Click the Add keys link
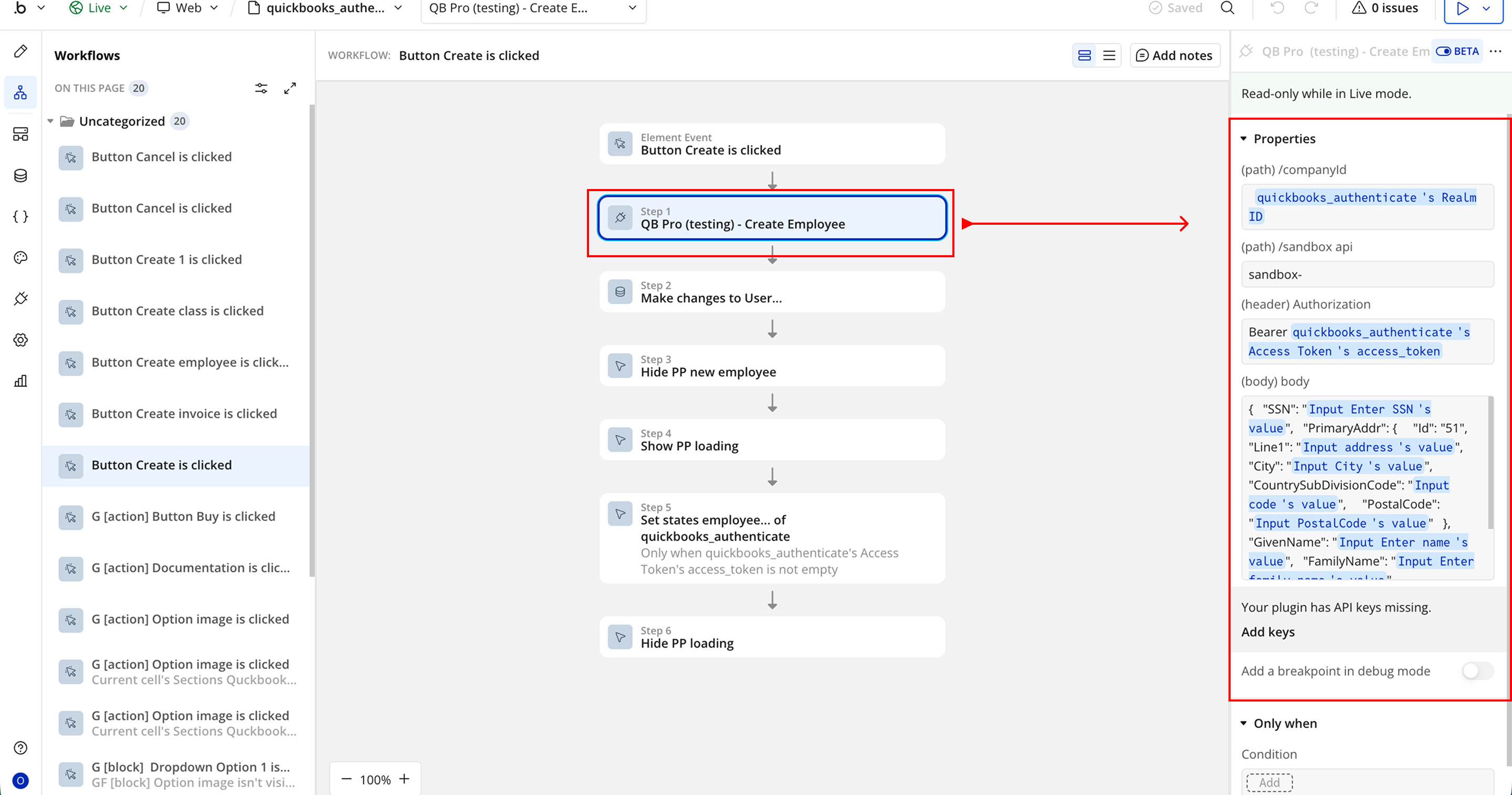 pos(1267,632)
